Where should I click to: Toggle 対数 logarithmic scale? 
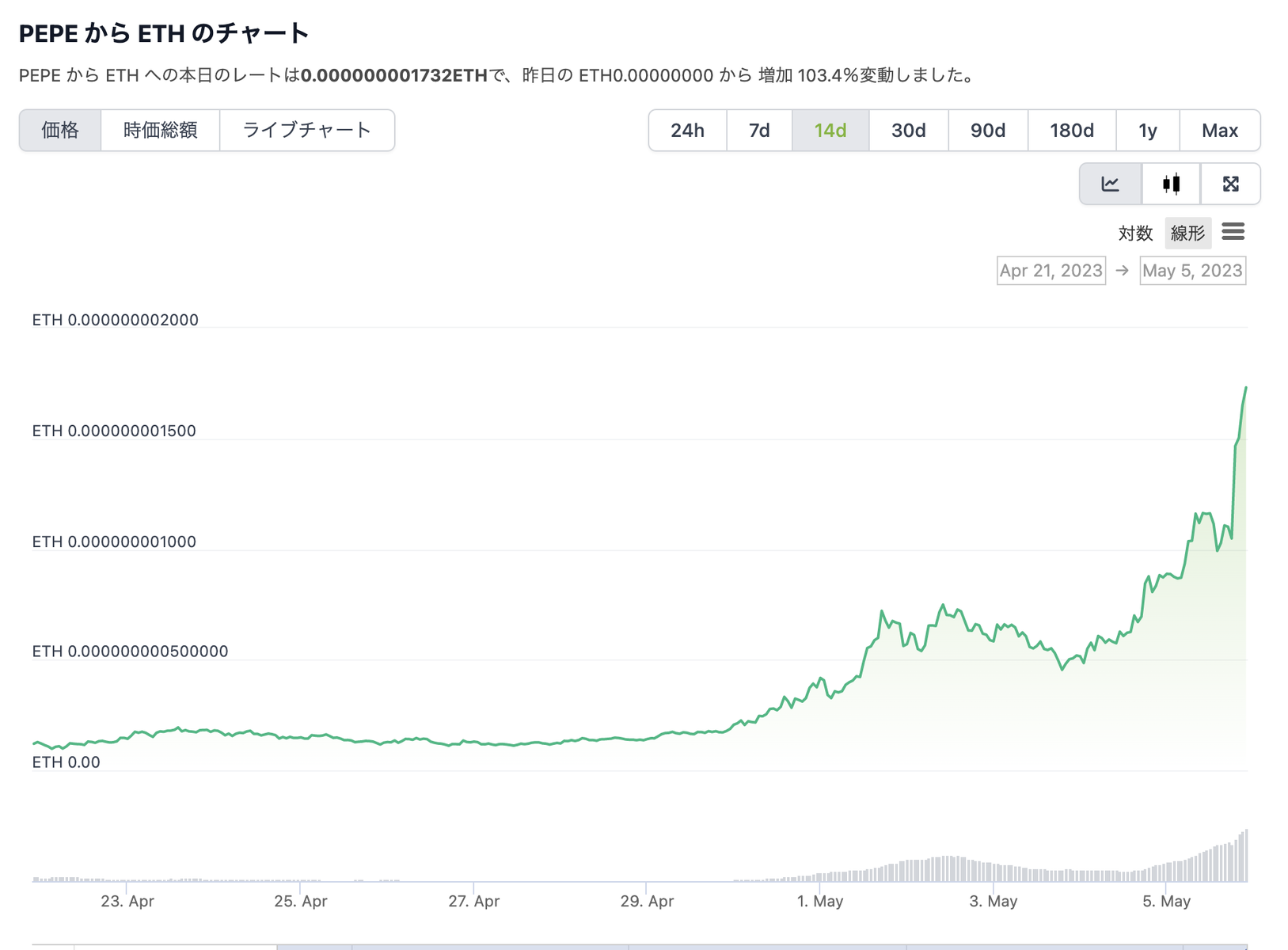click(x=1135, y=233)
